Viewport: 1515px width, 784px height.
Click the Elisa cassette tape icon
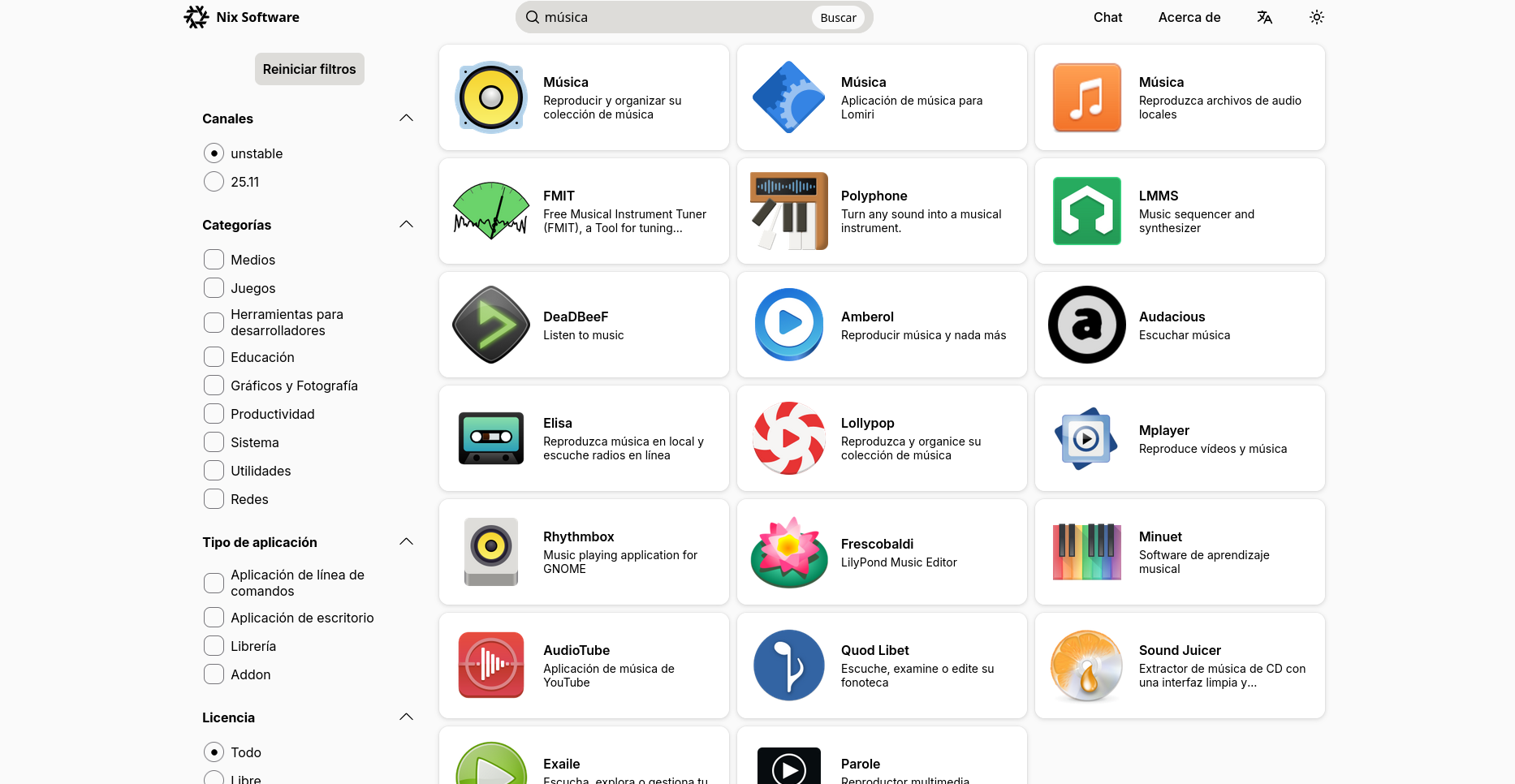[x=490, y=438]
